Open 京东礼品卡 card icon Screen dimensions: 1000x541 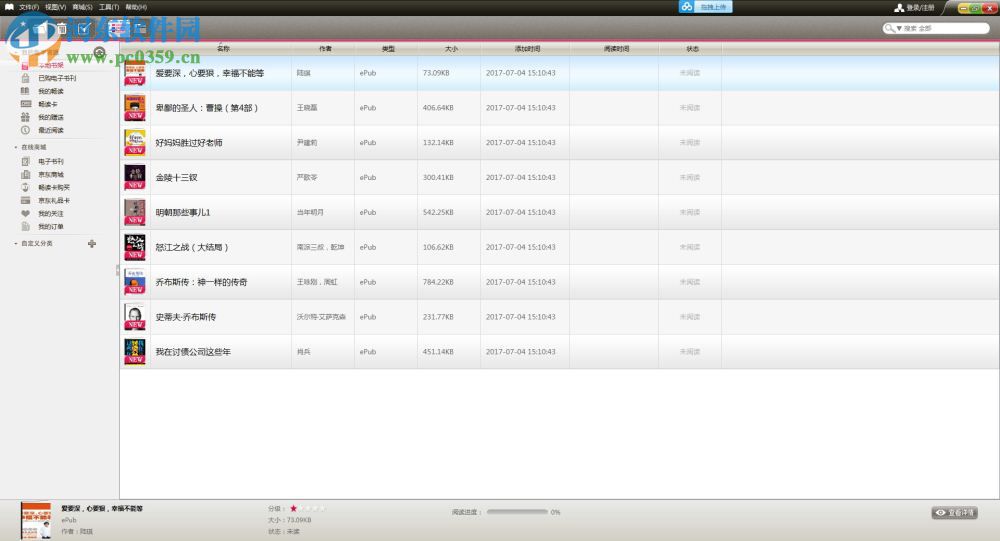click(26, 200)
